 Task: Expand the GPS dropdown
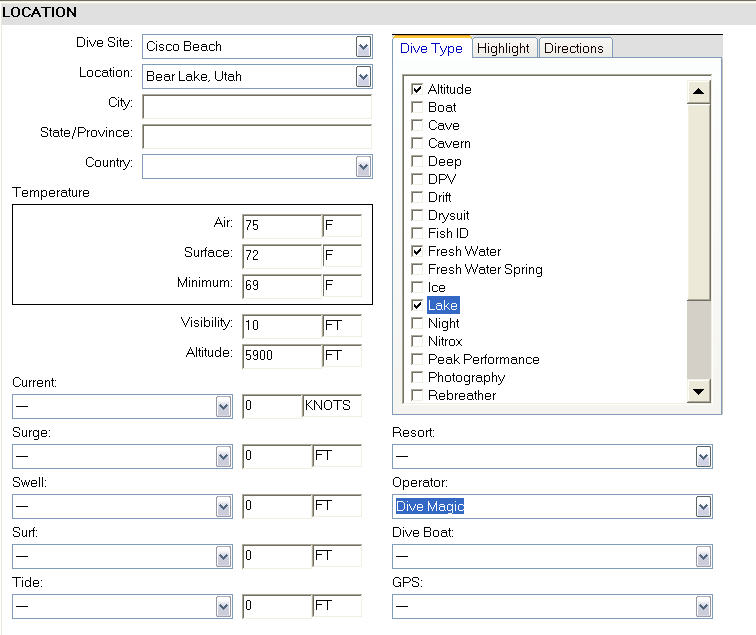tap(704, 606)
